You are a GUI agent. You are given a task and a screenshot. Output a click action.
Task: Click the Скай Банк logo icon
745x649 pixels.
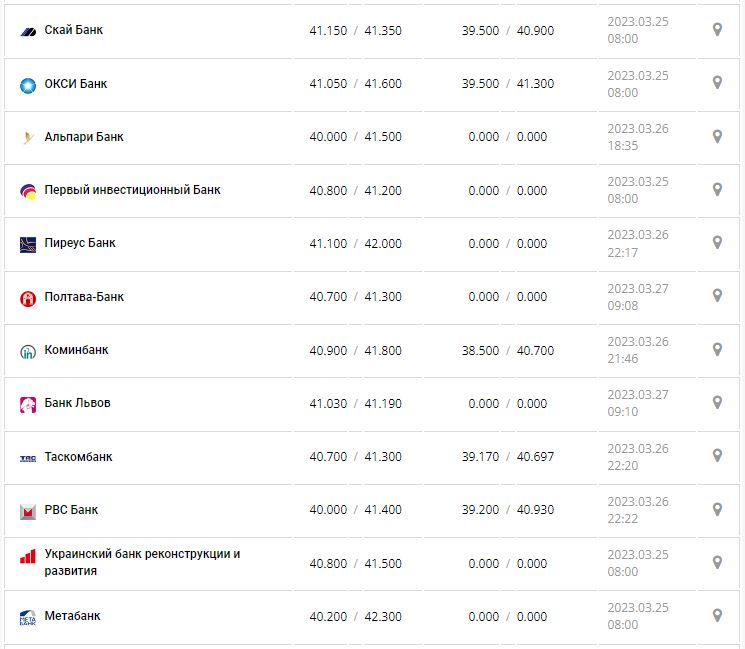tap(28, 31)
